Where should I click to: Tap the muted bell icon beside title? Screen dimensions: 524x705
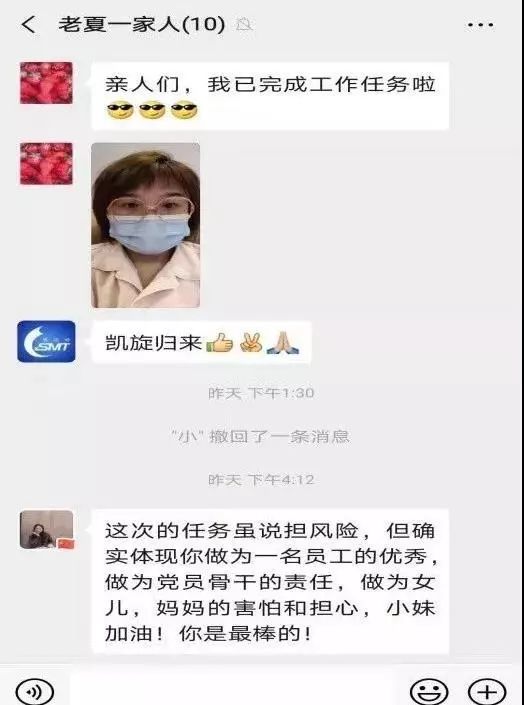coord(244,25)
